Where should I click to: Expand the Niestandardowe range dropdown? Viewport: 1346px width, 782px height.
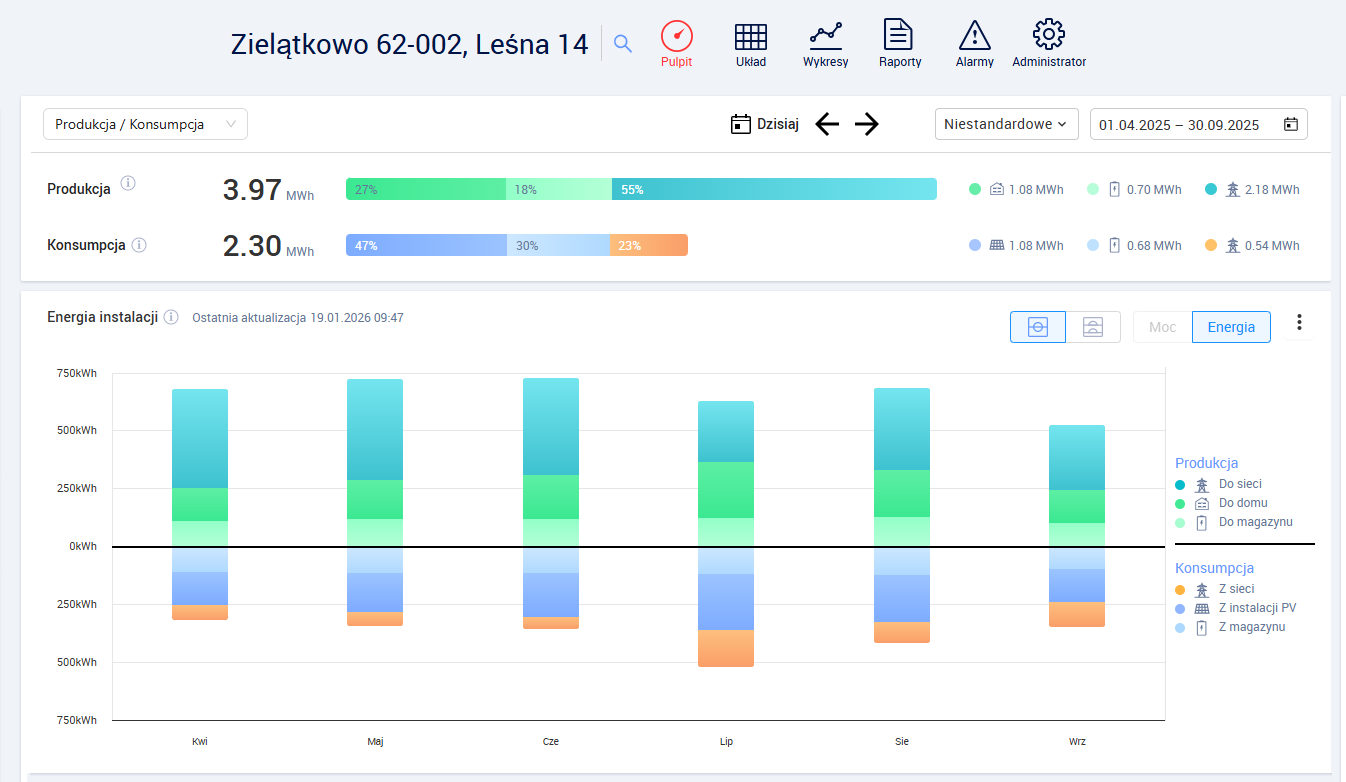pyautogui.click(x=1006, y=124)
